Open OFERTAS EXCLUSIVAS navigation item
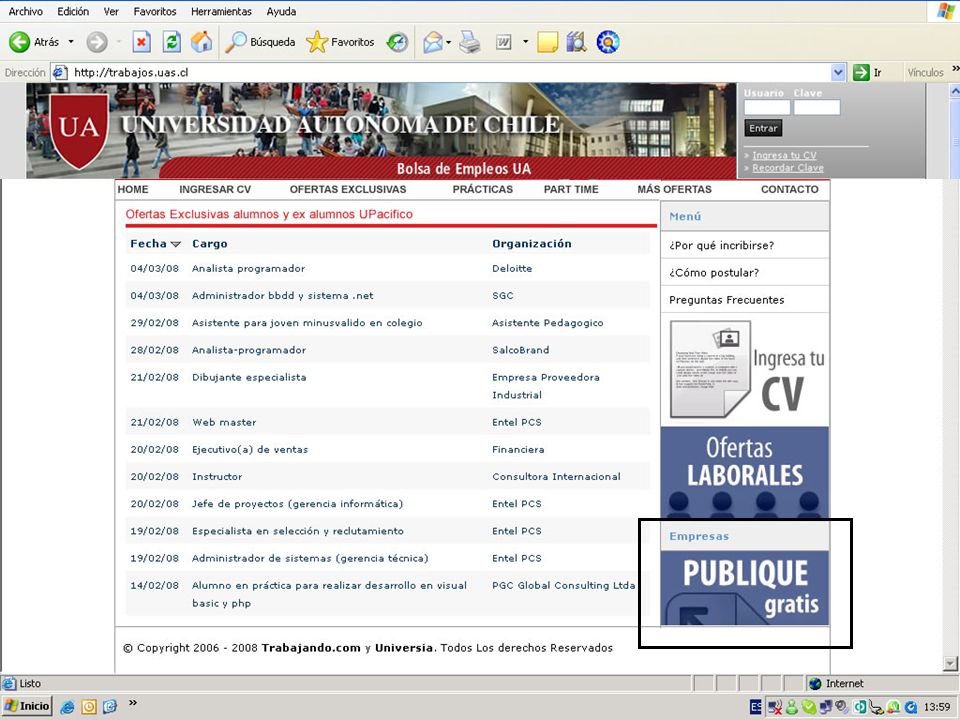The width and height of the screenshot is (960, 720). (x=348, y=189)
